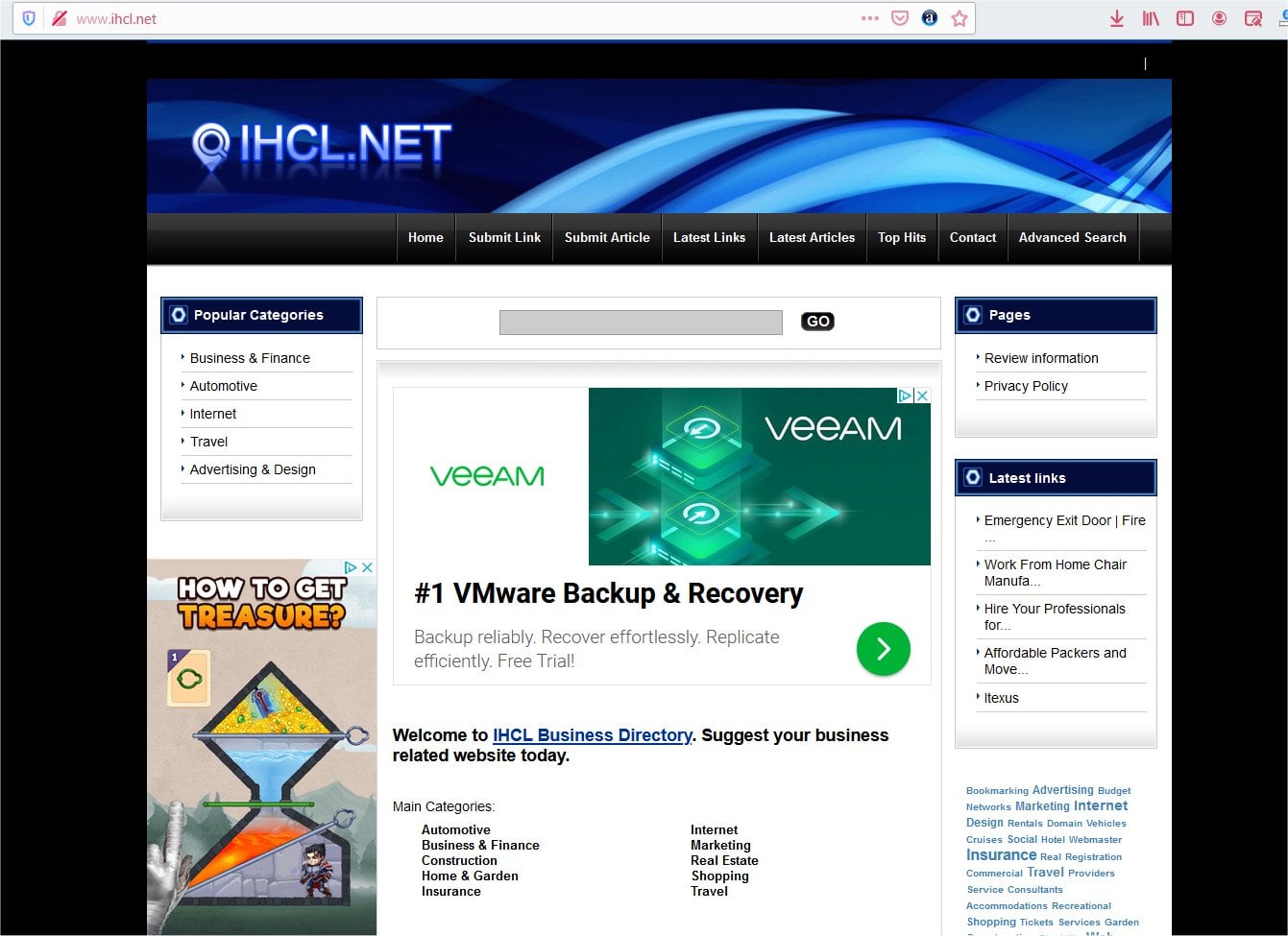The image size is (1288, 936).
Task: Open Privacy Policy page link
Action: [x=1026, y=386]
